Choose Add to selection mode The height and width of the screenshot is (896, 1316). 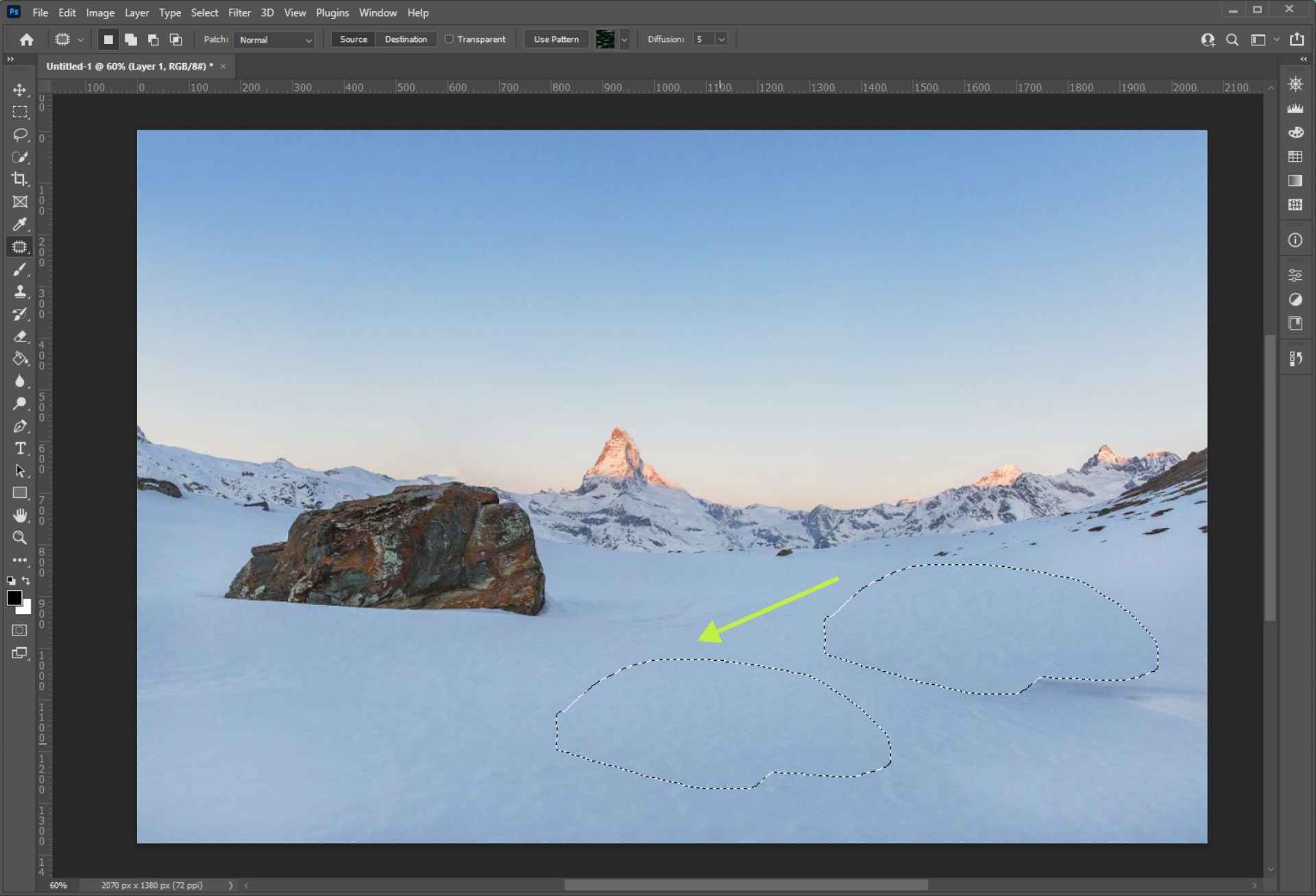click(130, 40)
